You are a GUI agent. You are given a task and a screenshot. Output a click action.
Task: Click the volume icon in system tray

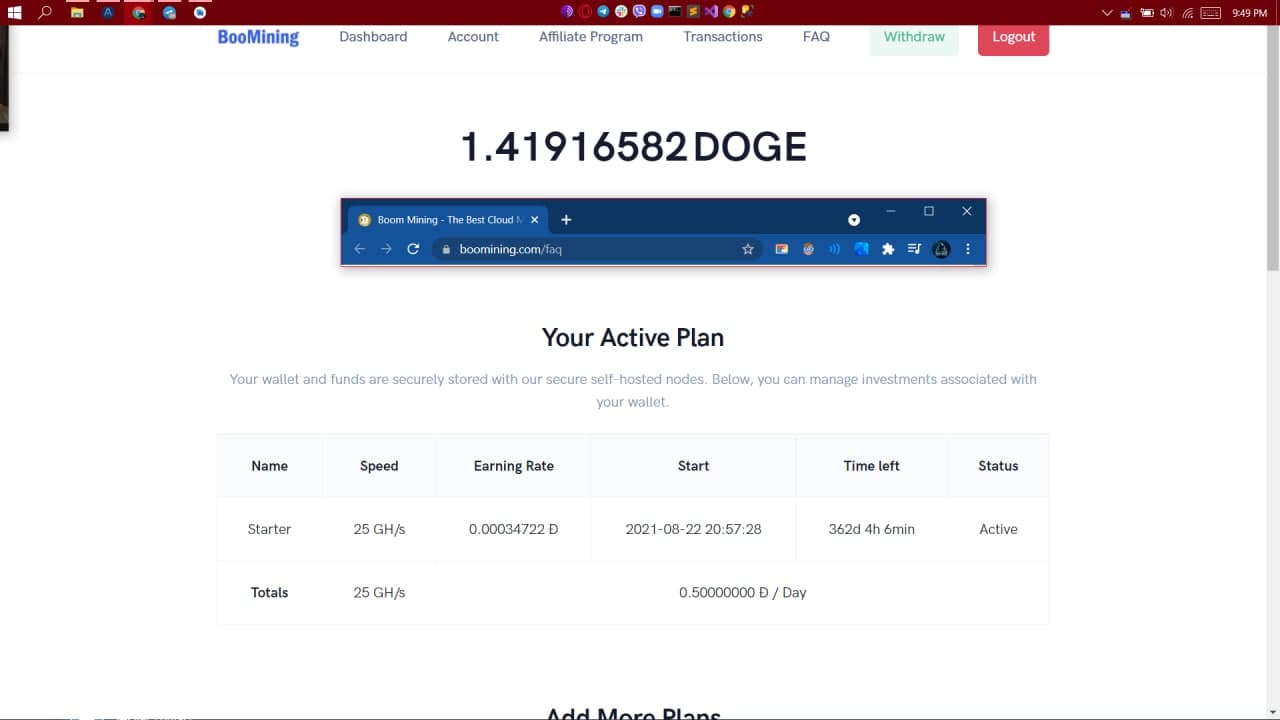coord(1166,13)
